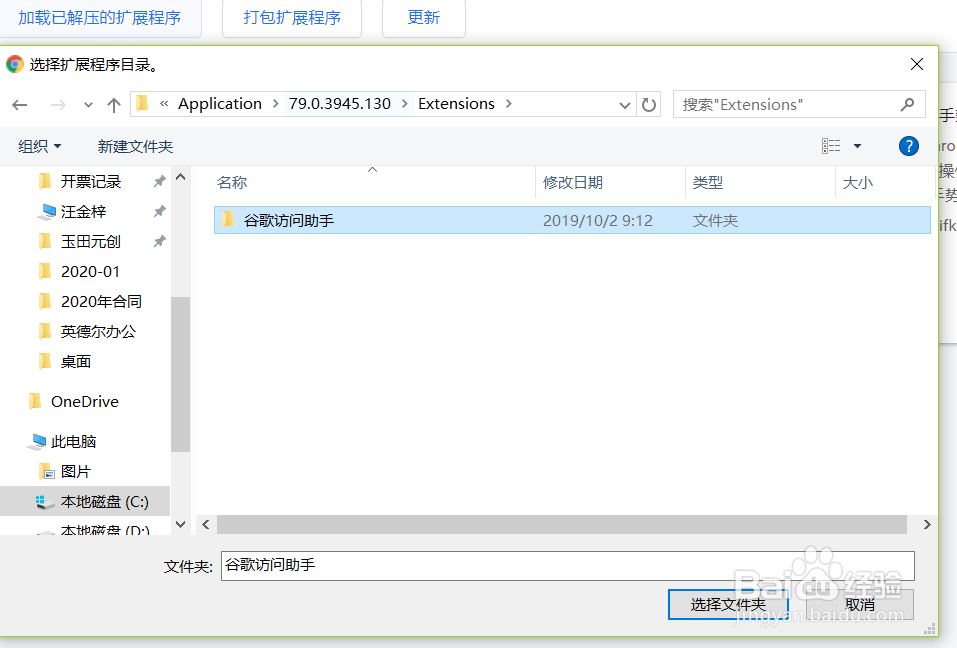Screen dimensions: 957x648
Task: Click the 选择文件夹 button
Action: click(728, 604)
